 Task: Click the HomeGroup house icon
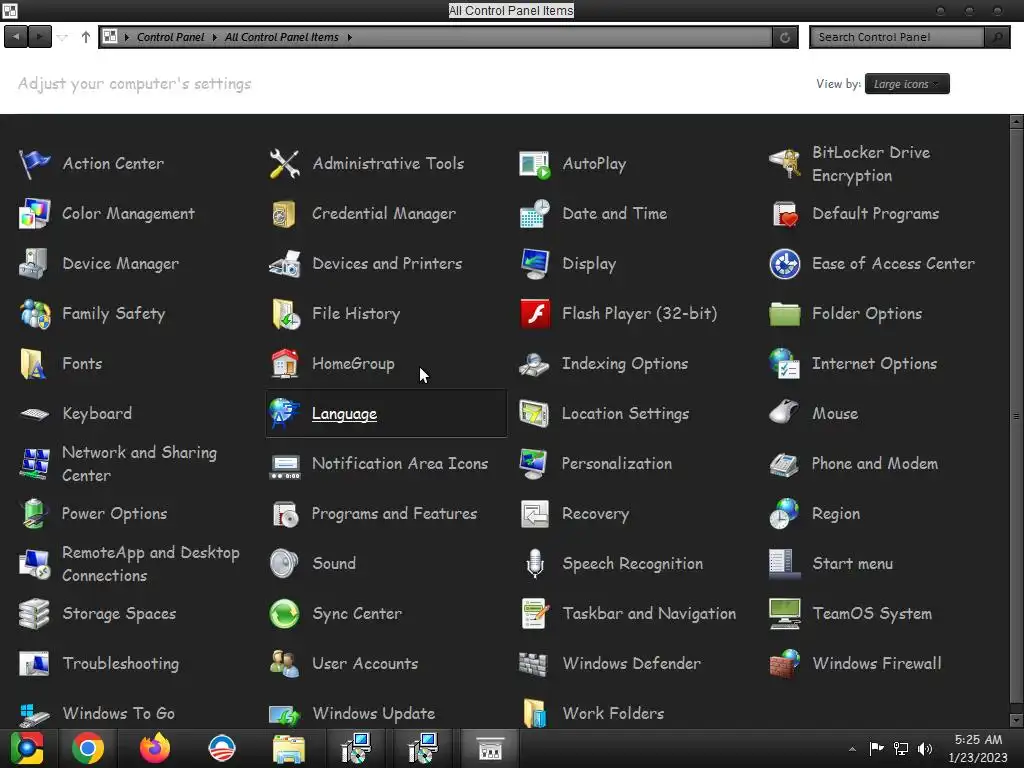click(284, 364)
